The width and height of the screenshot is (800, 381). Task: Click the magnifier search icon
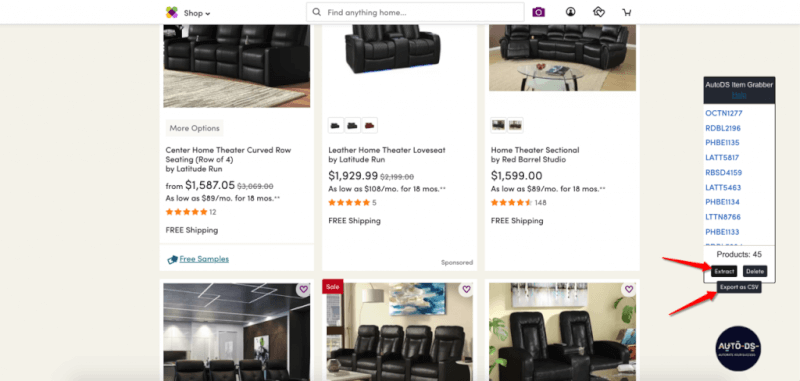point(317,12)
